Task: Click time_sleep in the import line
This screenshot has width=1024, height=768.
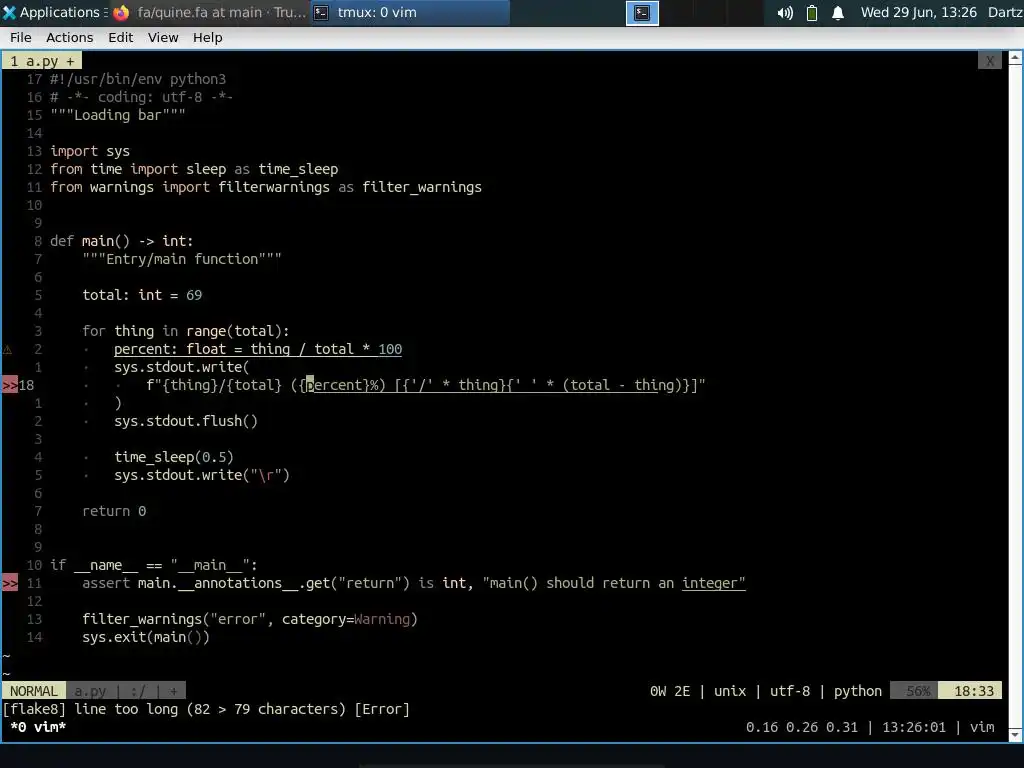Action: (x=298, y=169)
